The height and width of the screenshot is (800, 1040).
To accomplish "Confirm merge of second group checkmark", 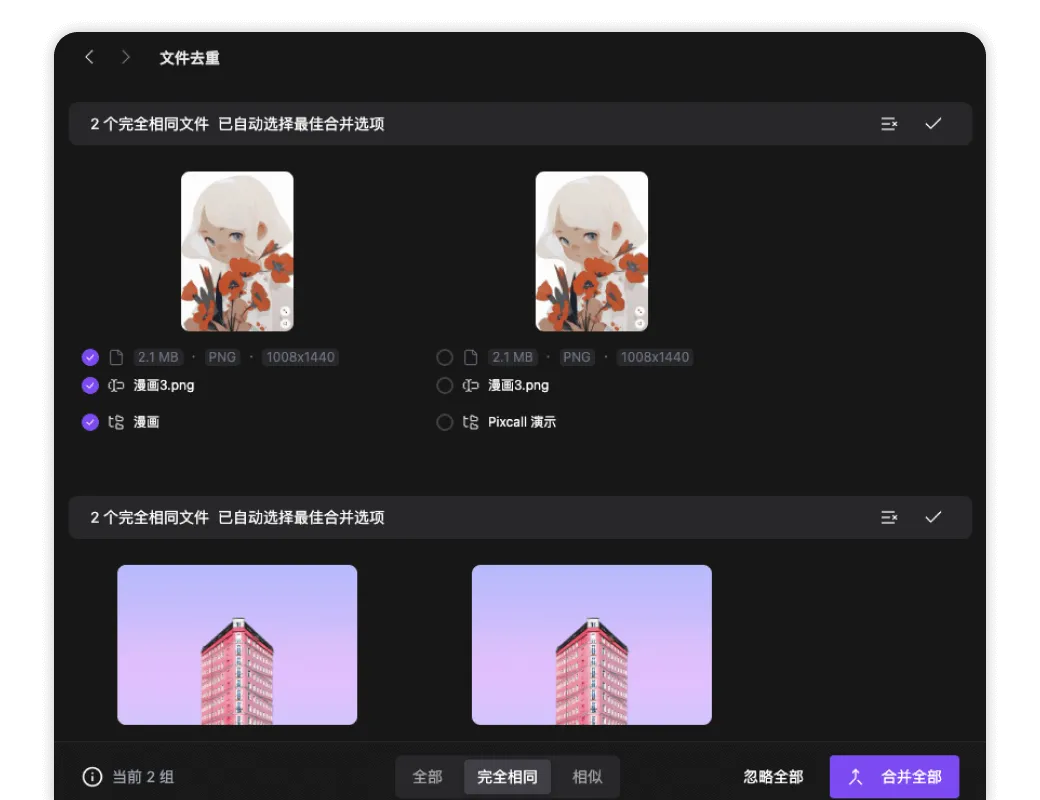I will click(933, 517).
